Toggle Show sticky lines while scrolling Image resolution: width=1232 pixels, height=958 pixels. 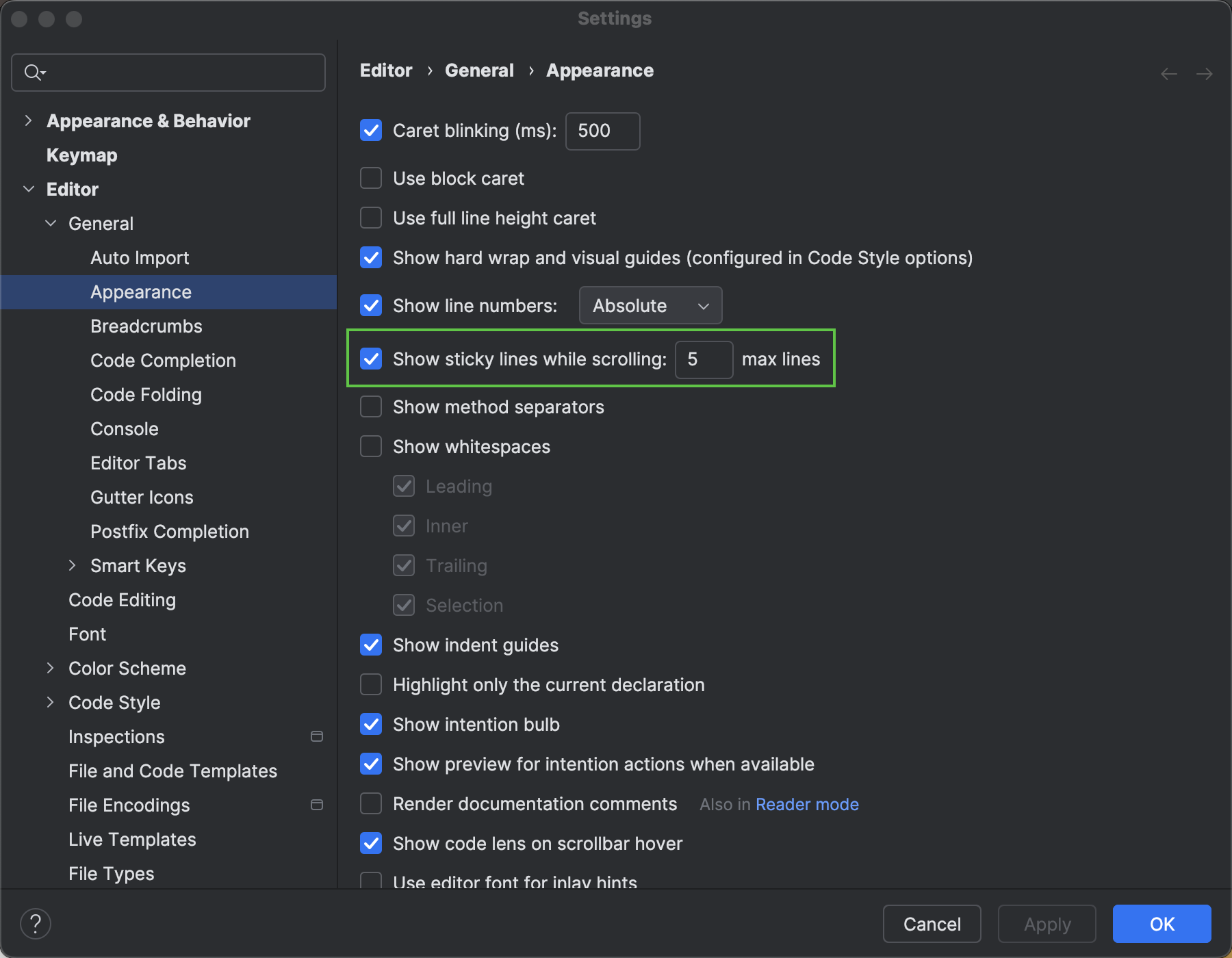coord(371,359)
